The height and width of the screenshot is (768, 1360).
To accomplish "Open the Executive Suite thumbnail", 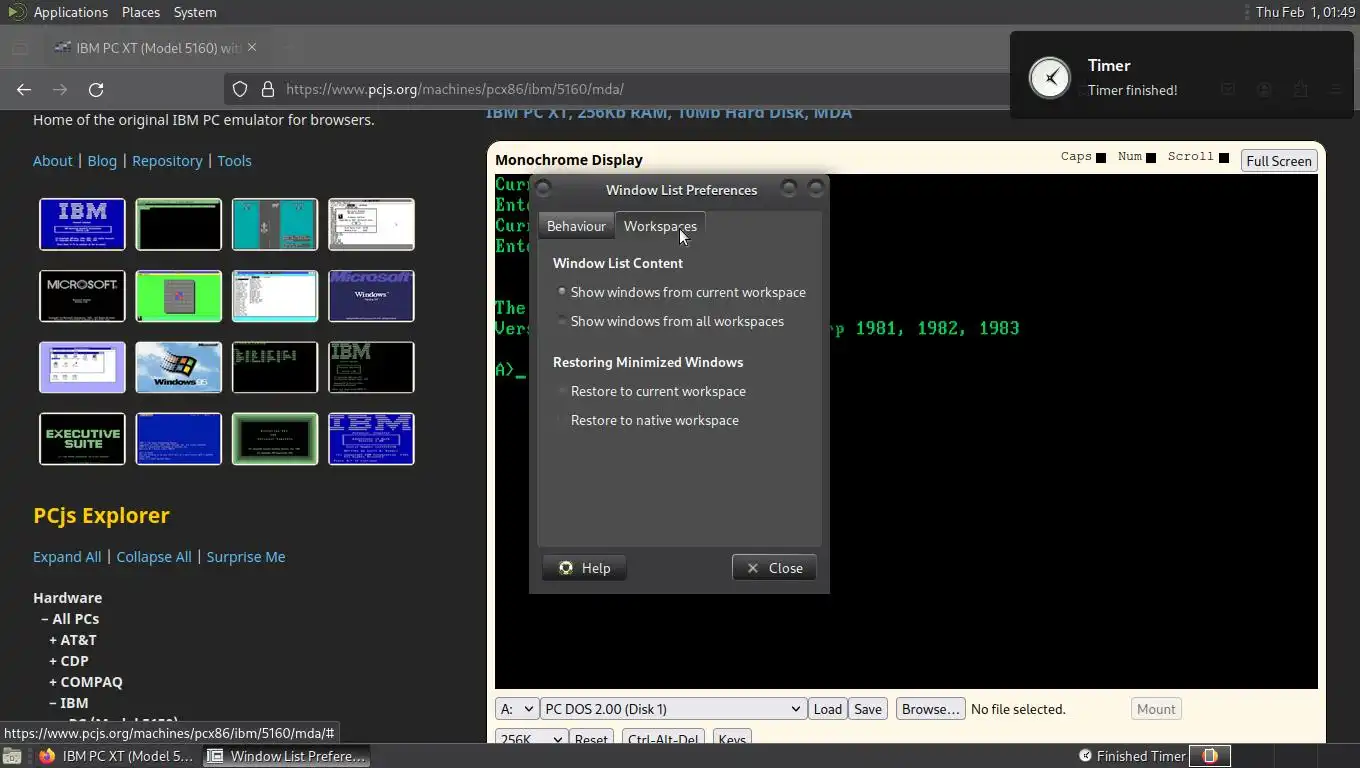I will coord(82,439).
